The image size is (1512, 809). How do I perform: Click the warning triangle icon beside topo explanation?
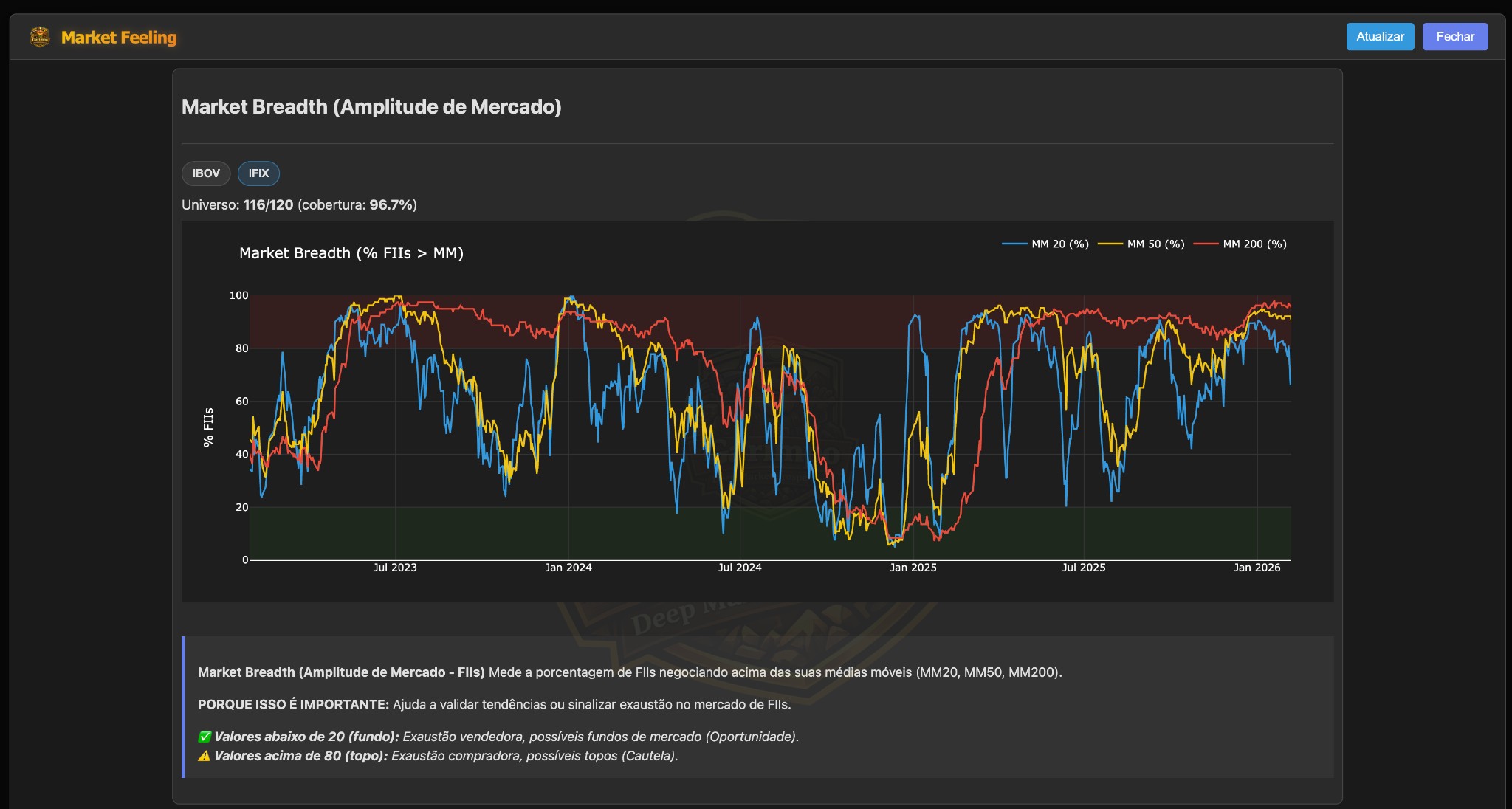pyautogui.click(x=203, y=756)
